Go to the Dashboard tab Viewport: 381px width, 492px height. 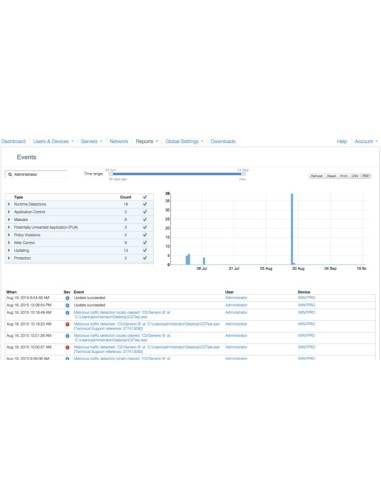(x=13, y=141)
